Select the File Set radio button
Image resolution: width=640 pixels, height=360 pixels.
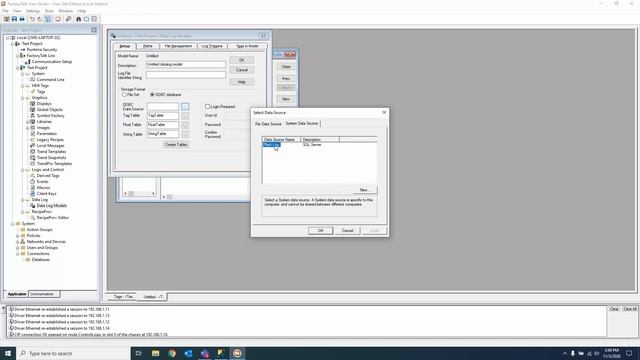tap(124, 95)
